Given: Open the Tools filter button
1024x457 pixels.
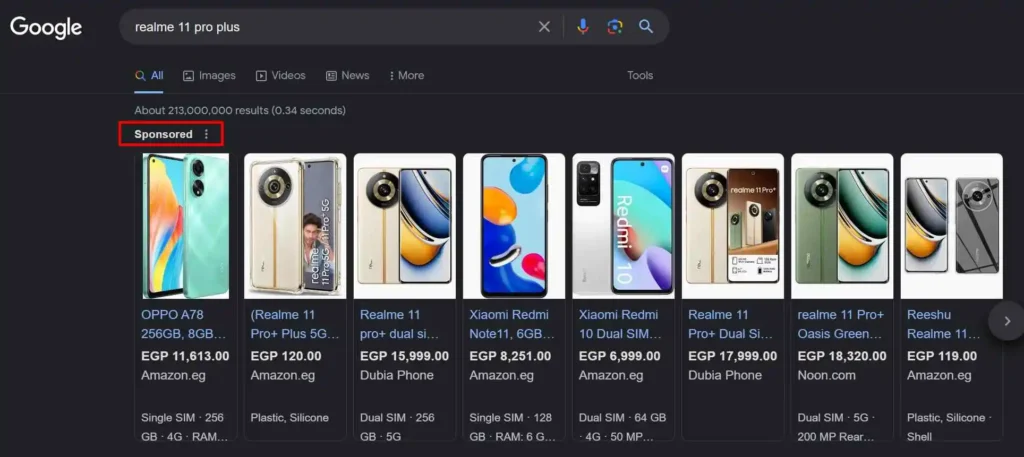Looking at the screenshot, I should point(640,76).
